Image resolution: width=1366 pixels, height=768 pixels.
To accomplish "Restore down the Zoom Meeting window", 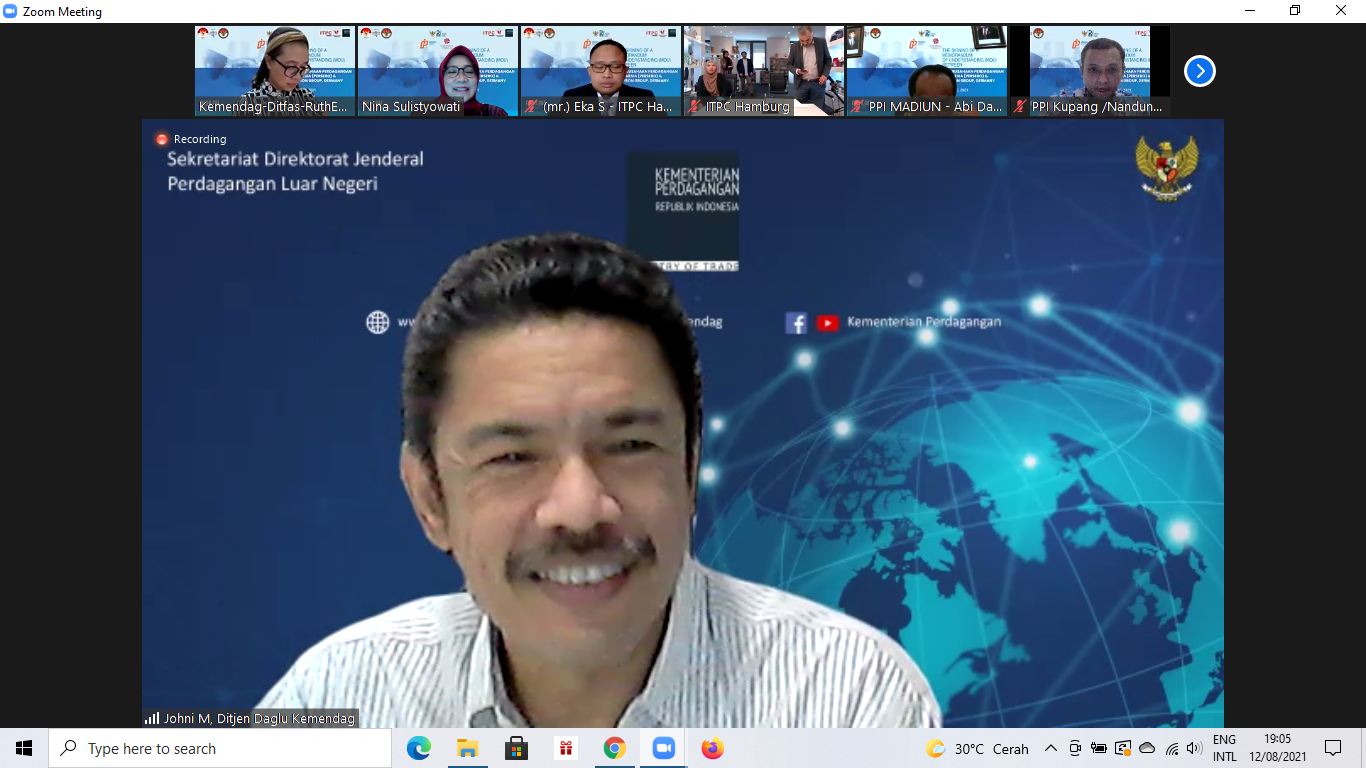I will pyautogui.click(x=1295, y=11).
